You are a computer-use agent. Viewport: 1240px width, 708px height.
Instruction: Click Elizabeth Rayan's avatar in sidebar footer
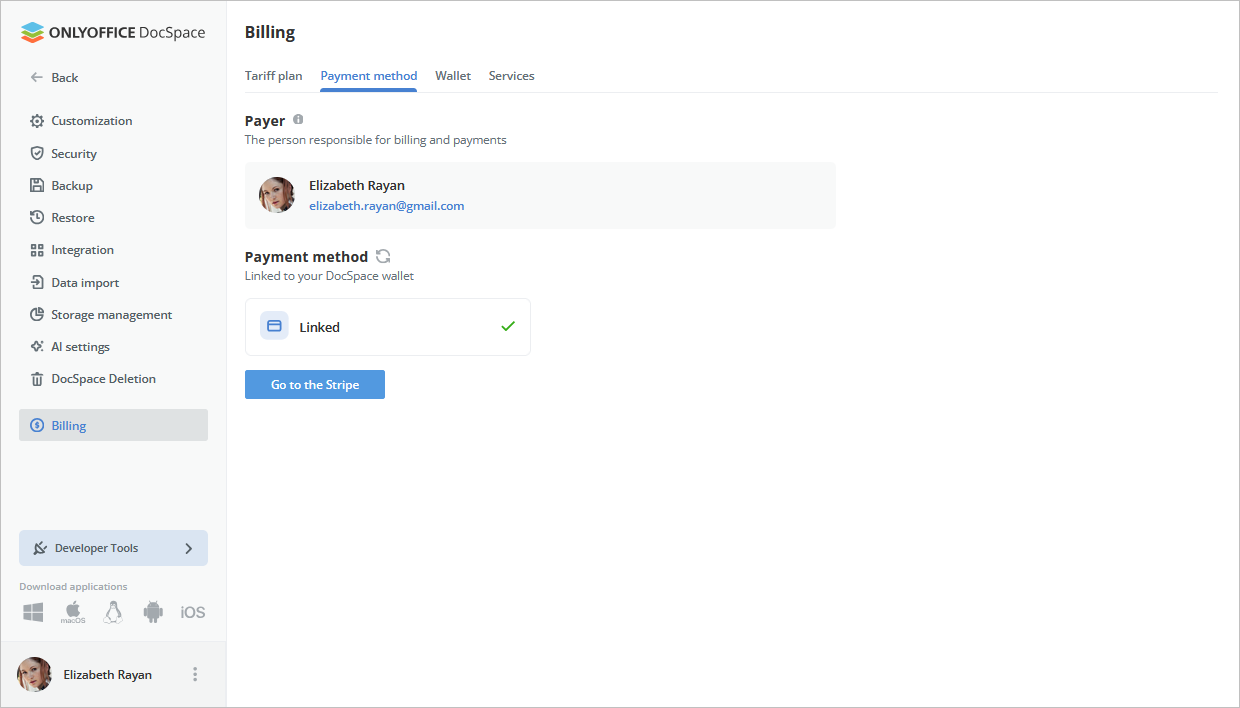[34, 674]
